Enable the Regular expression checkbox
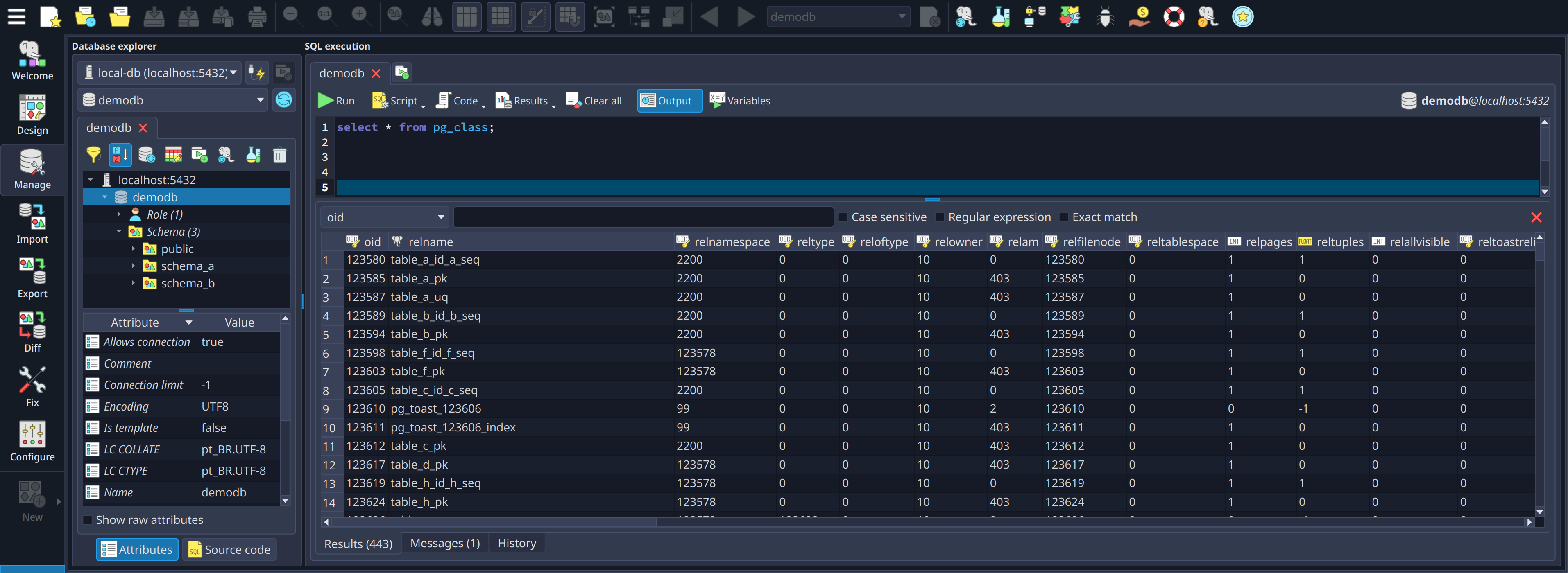The height and width of the screenshot is (573, 1568). [940, 217]
